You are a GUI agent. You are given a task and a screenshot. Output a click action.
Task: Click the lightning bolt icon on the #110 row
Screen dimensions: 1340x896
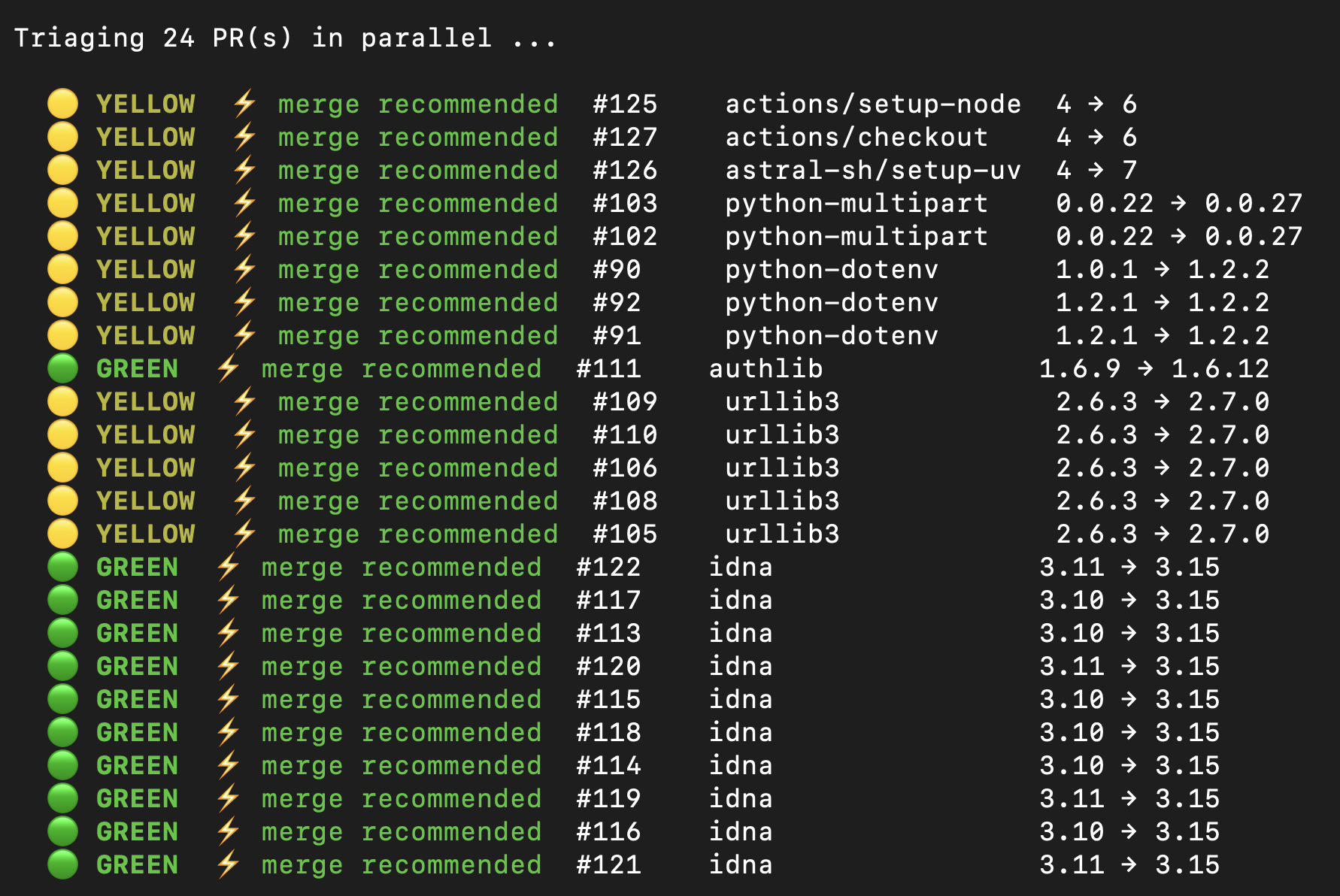click(x=244, y=434)
